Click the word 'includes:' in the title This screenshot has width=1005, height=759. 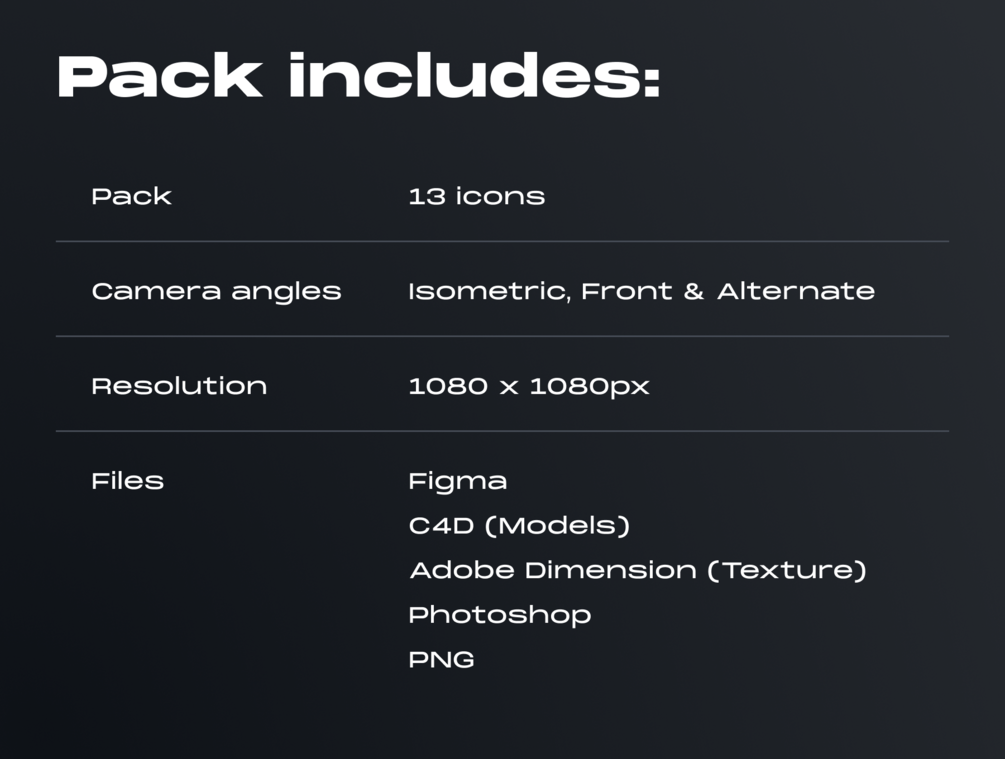click(475, 76)
